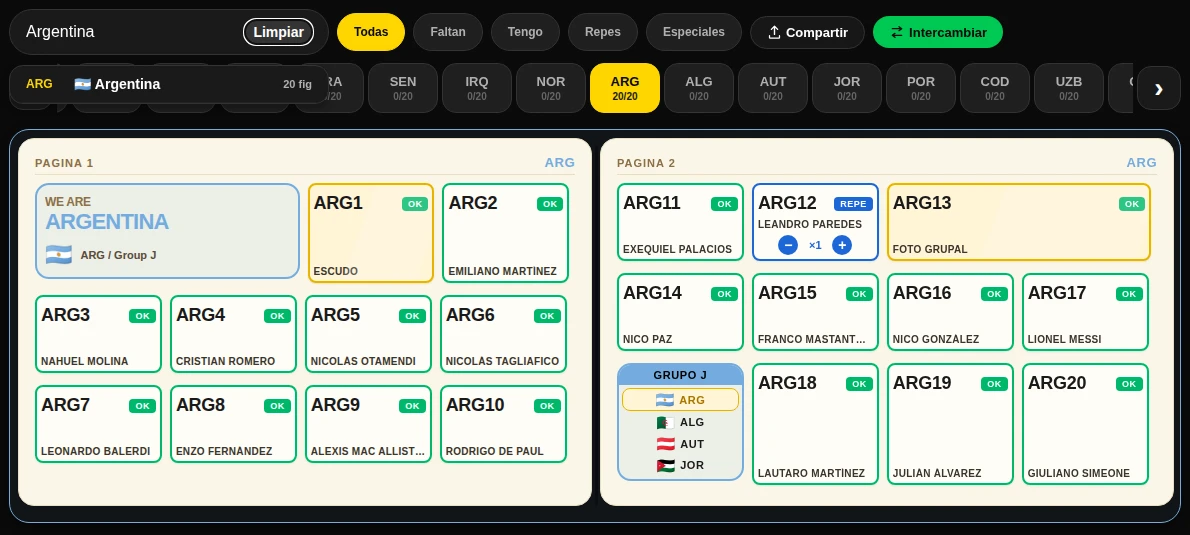The width and height of the screenshot is (1190, 535).
Task: Click the green Intercambiar button
Action: 938,32
